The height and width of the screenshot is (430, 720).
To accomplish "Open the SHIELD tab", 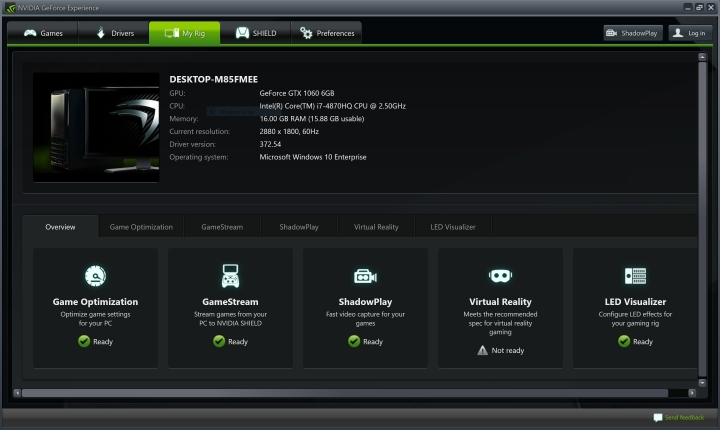I will click(256, 33).
